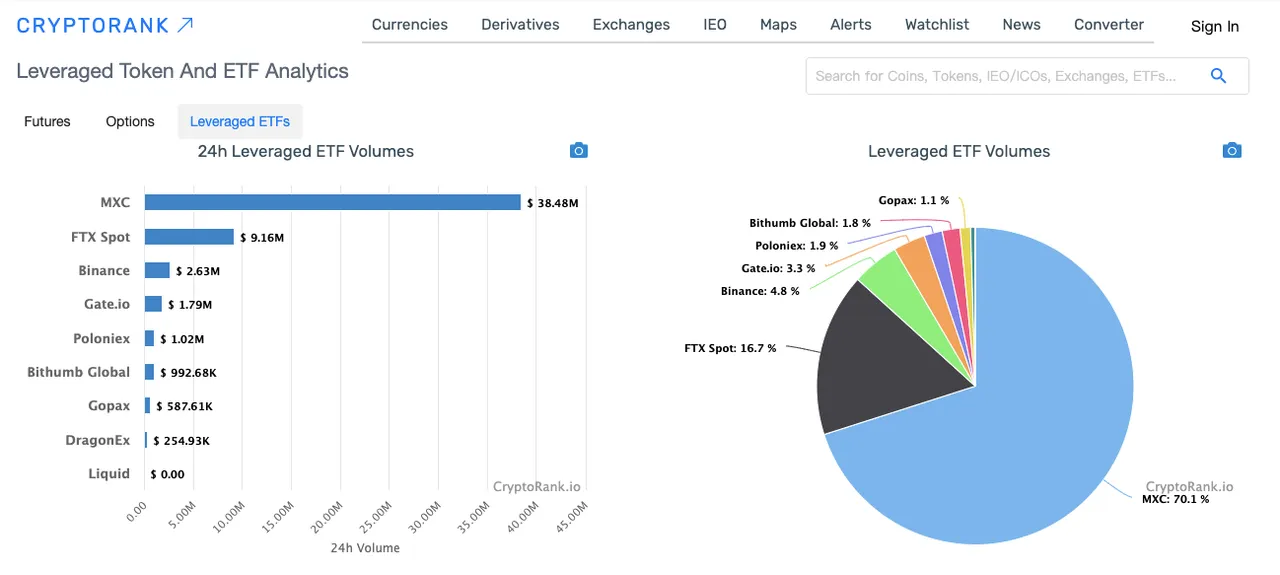Open the Watchlist page

[x=937, y=25]
